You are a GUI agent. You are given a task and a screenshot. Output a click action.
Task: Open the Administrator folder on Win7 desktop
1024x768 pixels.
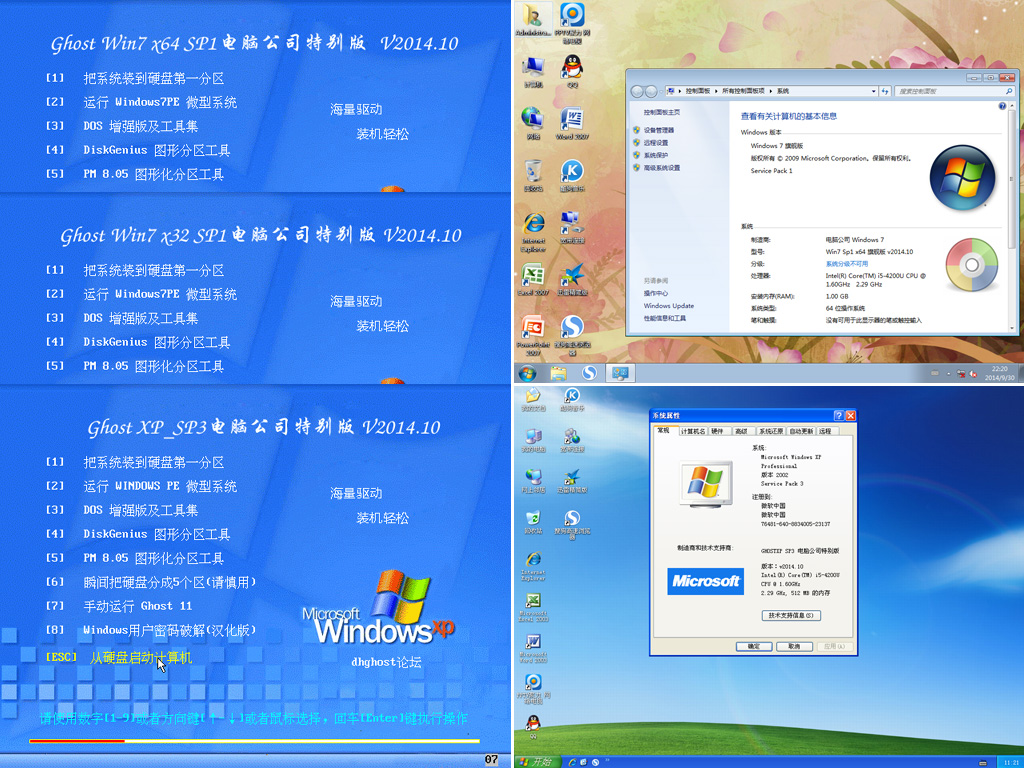534,18
